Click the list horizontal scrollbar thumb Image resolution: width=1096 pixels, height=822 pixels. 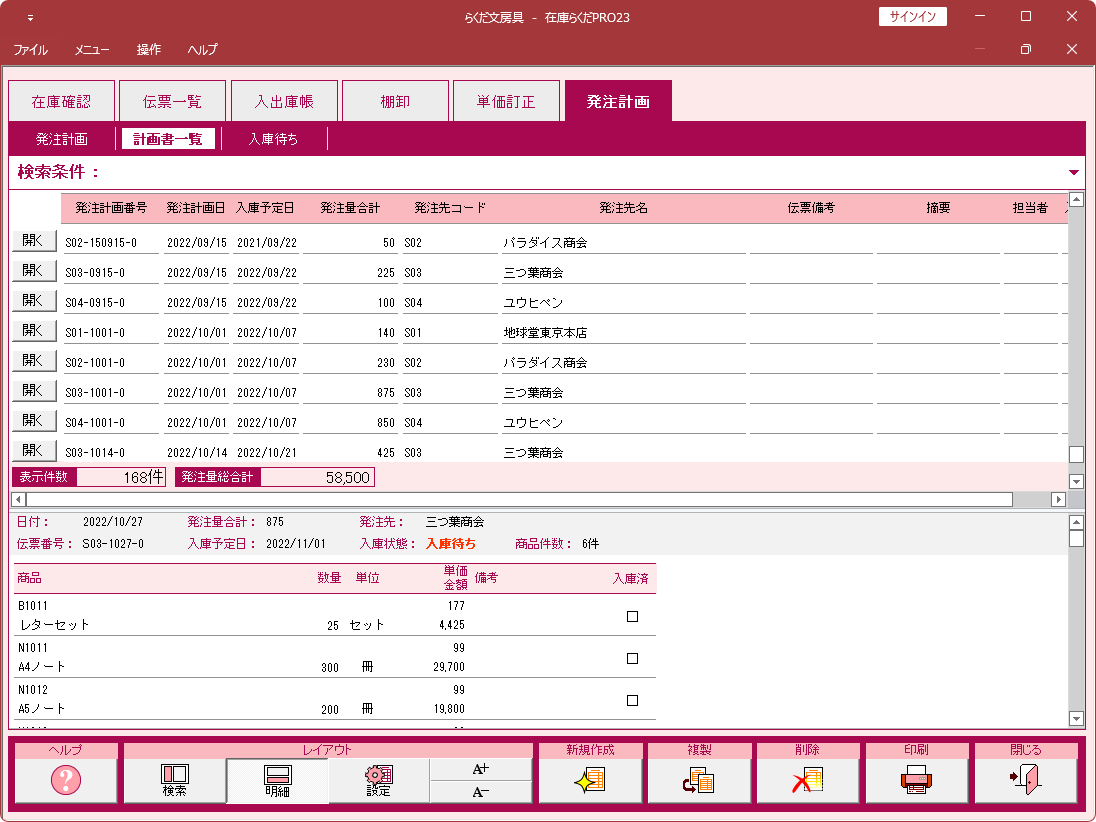(519, 499)
